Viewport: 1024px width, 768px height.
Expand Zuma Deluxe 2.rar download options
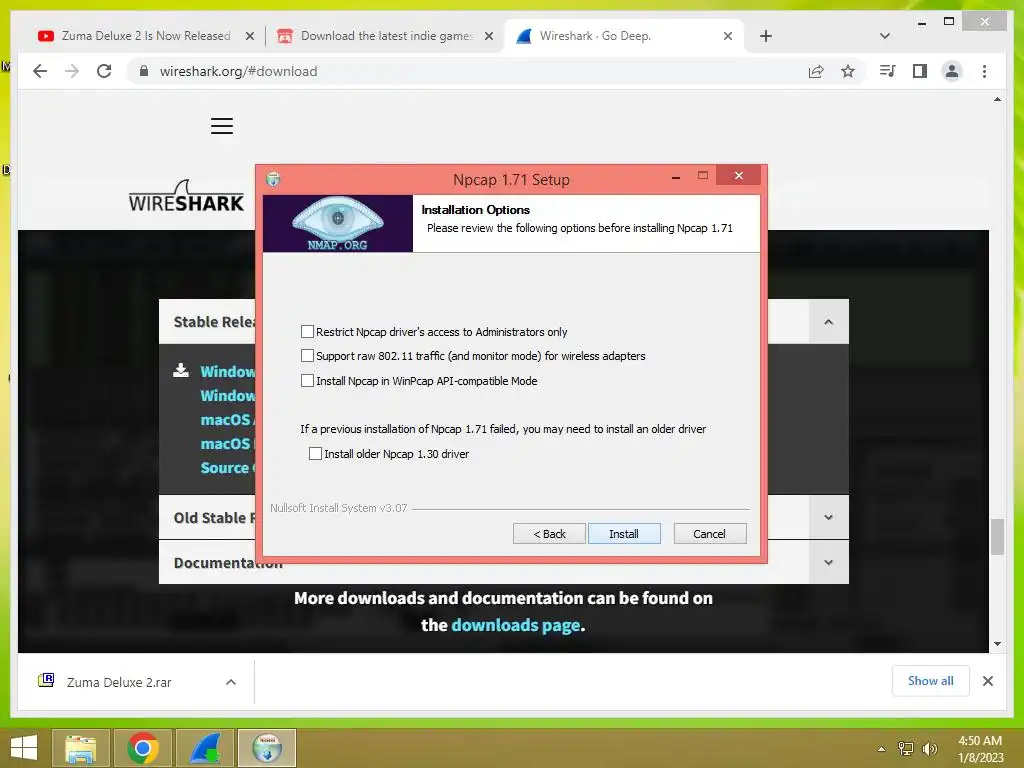pos(231,682)
